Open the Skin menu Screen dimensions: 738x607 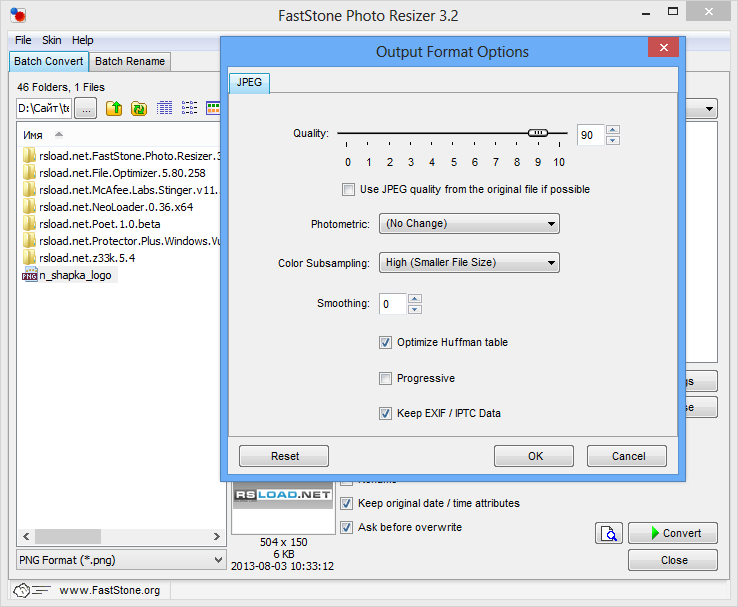click(x=52, y=40)
